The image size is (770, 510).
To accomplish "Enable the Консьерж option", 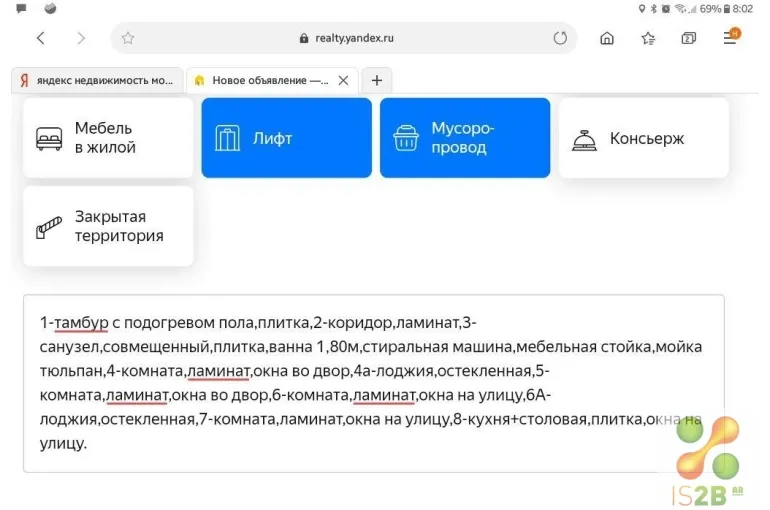I will (644, 138).
